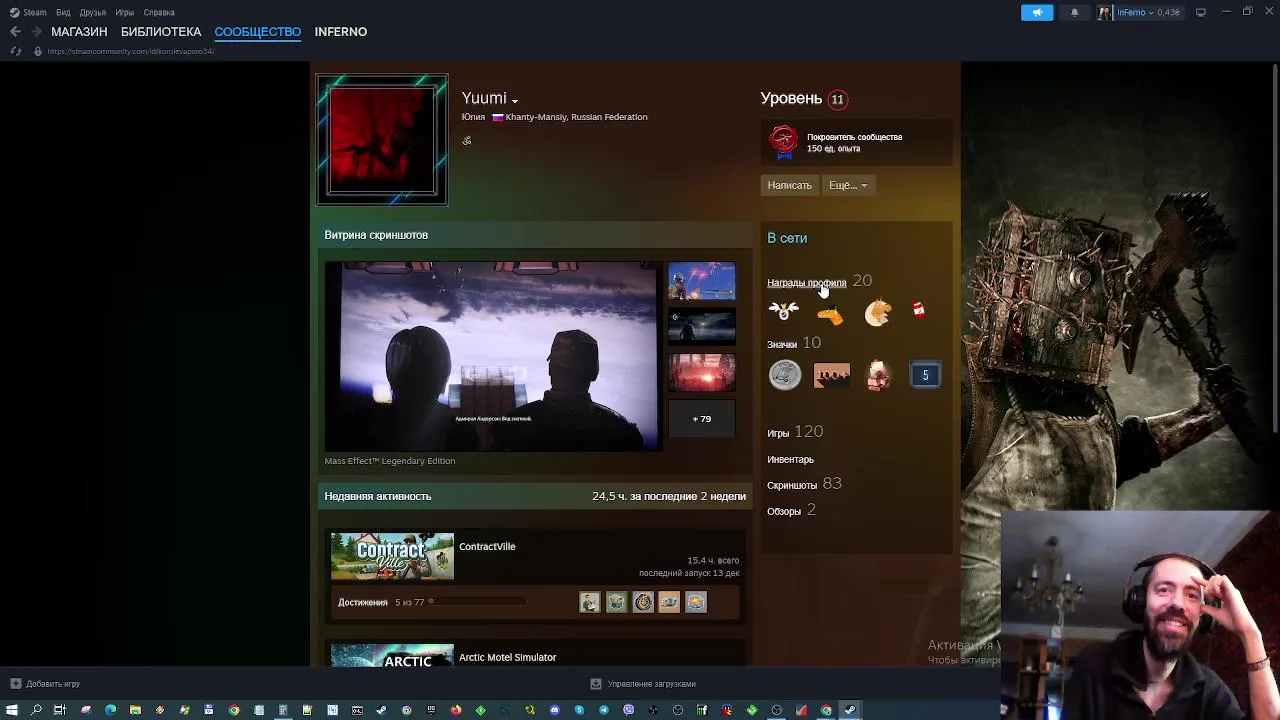Image resolution: width=1280 pixels, height=720 pixels.
Task: Open the Справка menu
Action: click(x=159, y=12)
